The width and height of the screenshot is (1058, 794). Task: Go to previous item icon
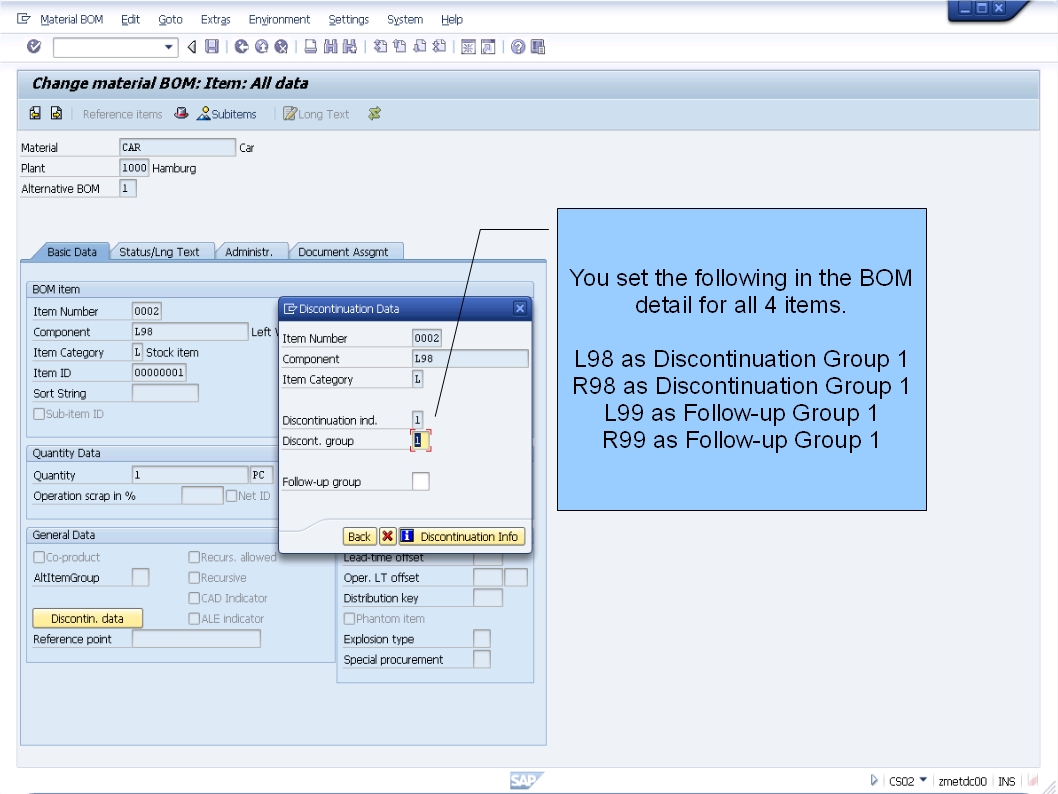tap(35, 113)
